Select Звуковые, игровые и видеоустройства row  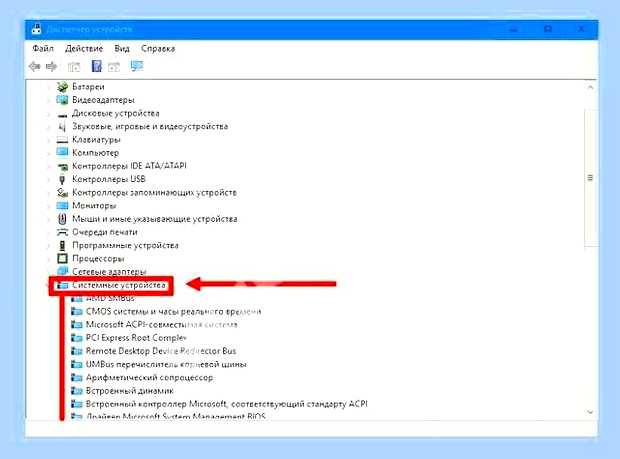pyautogui.click(x=150, y=127)
